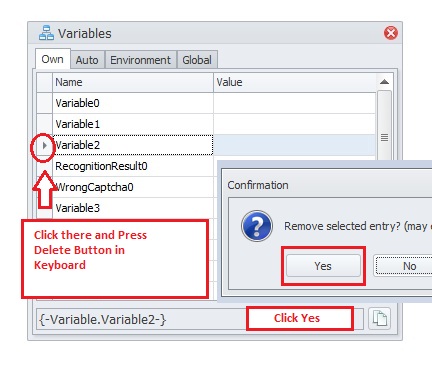Go to the Global tab
Viewport: 432px width, 378px height.
pyautogui.click(x=197, y=60)
